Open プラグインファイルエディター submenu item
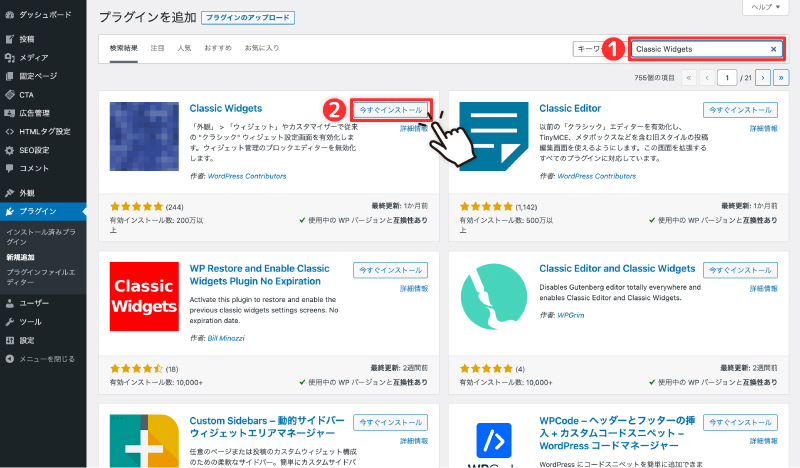The width and height of the screenshot is (800, 468). pyautogui.click(x=41, y=277)
